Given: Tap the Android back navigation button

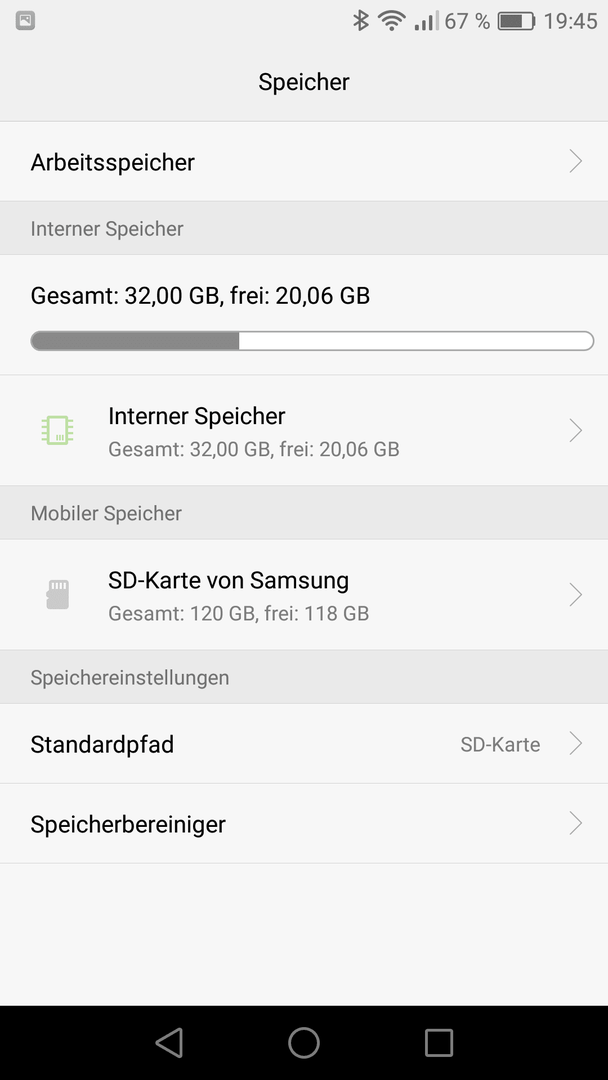Looking at the screenshot, I should 169,1042.
